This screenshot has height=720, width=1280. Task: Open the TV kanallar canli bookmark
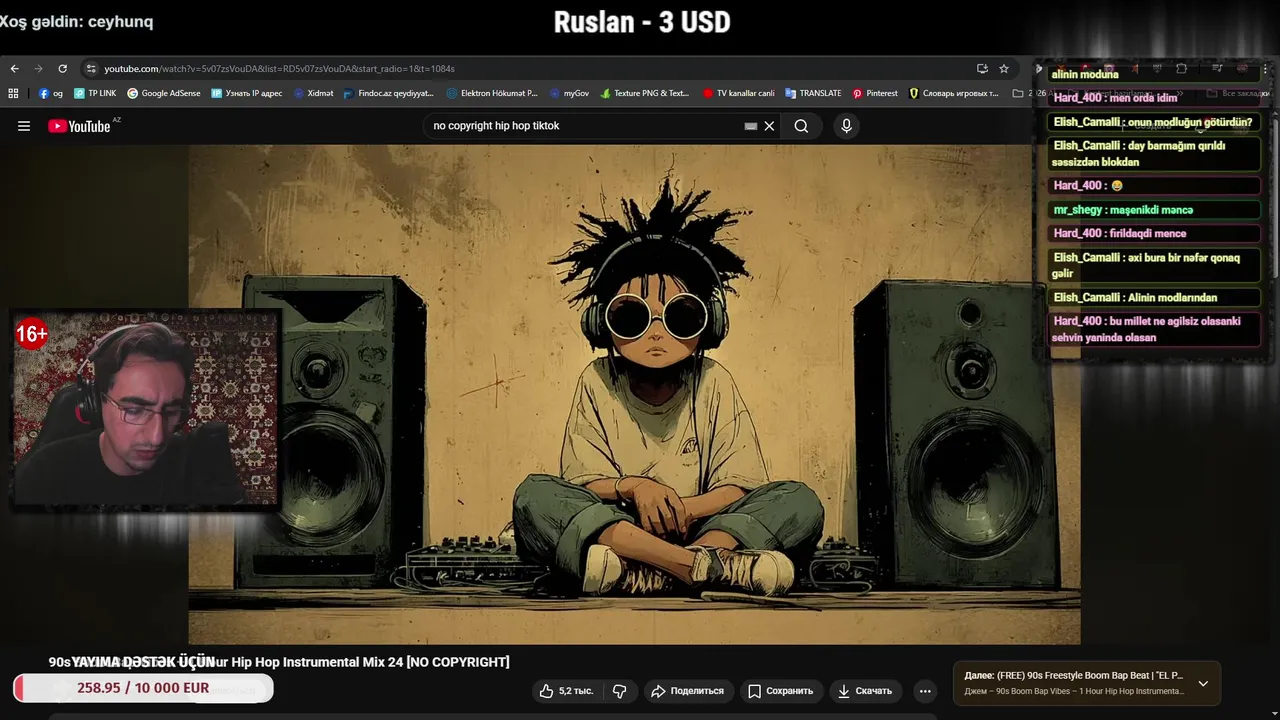click(x=738, y=93)
